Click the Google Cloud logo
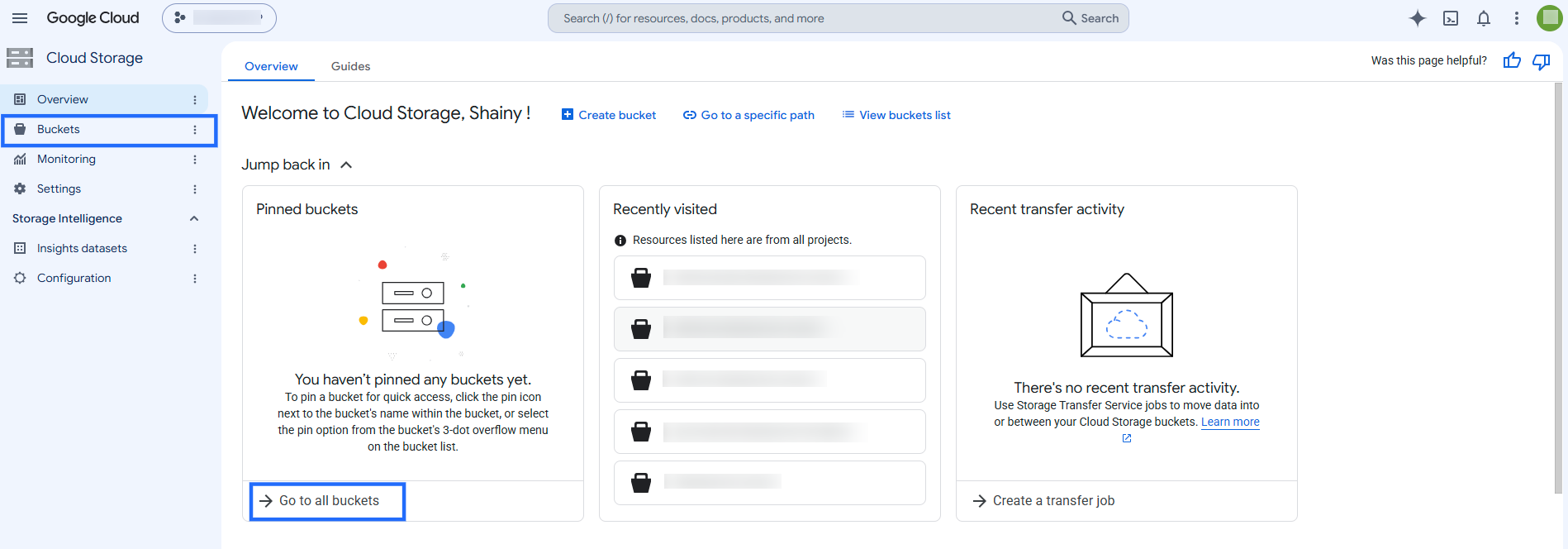The width and height of the screenshot is (1568, 549). coord(93,18)
